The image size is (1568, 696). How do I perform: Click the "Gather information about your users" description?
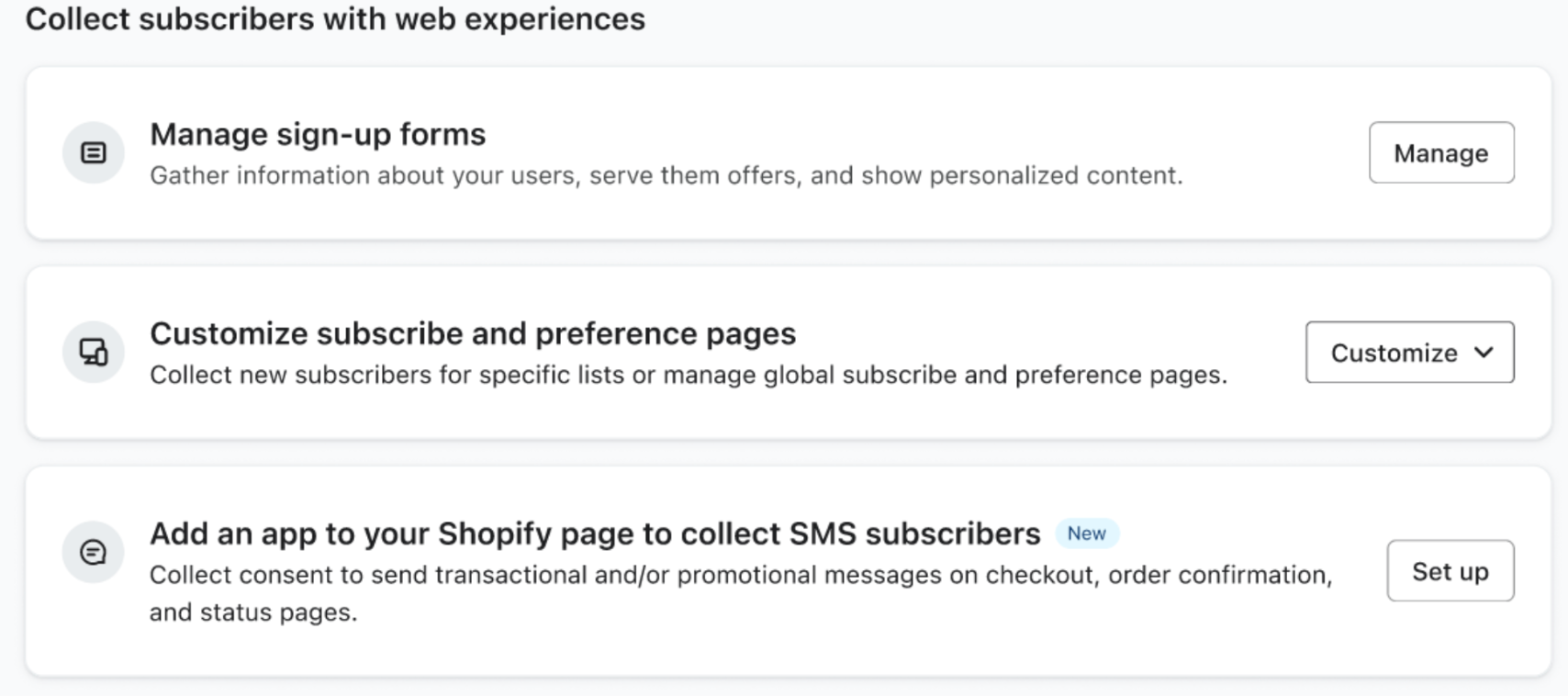(x=666, y=175)
